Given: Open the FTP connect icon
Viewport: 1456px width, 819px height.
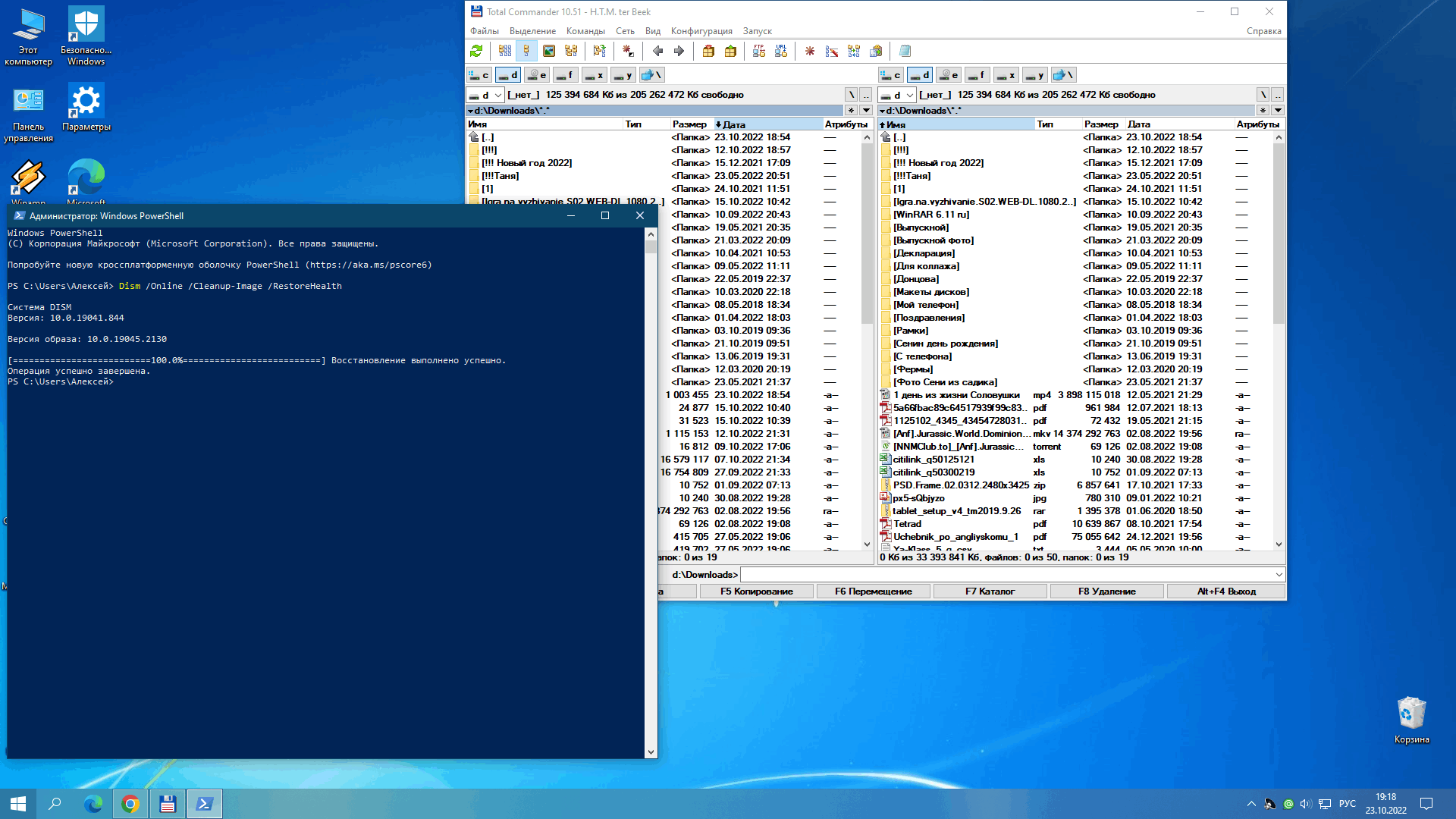Looking at the screenshot, I should (759, 51).
